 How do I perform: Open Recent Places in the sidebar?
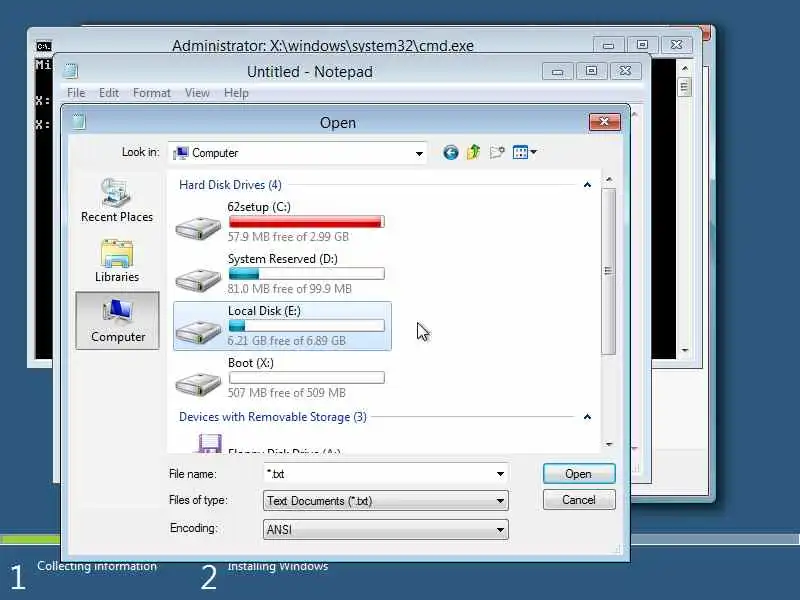(x=117, y=200)
